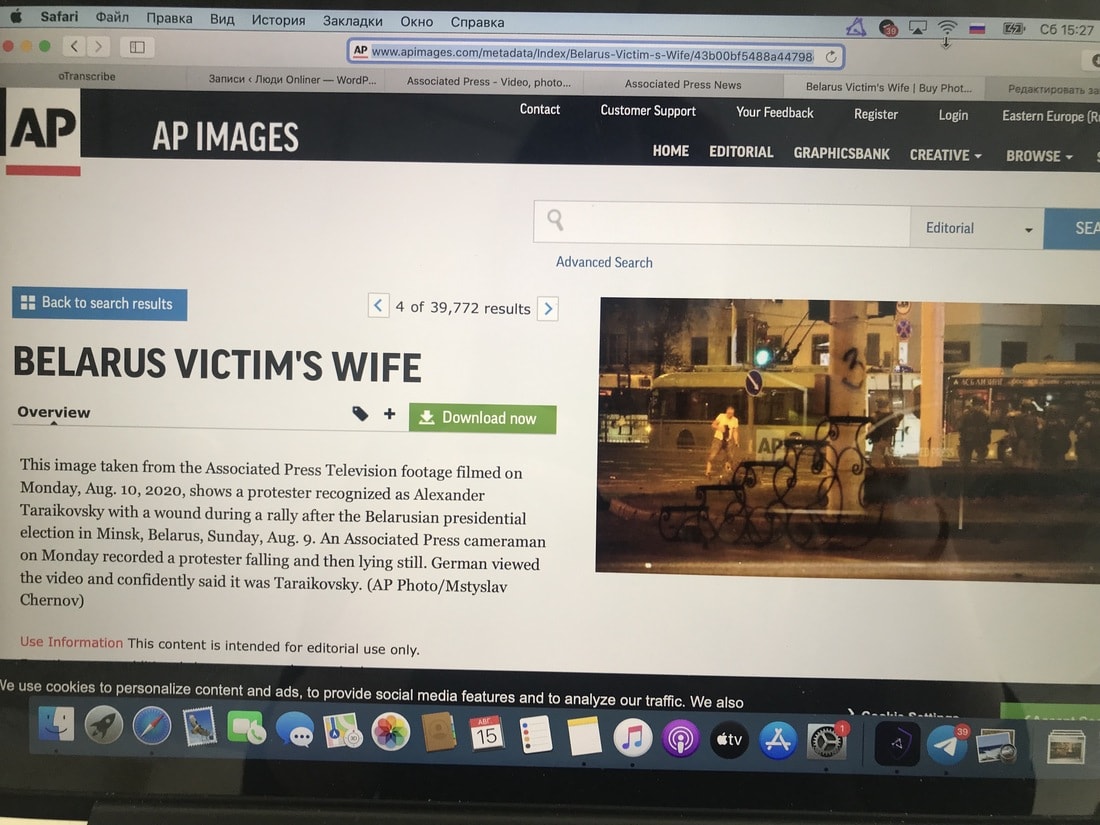This screenshot has height=825, width=1100.
Task: Open App Store in dock
Action: 777,741
